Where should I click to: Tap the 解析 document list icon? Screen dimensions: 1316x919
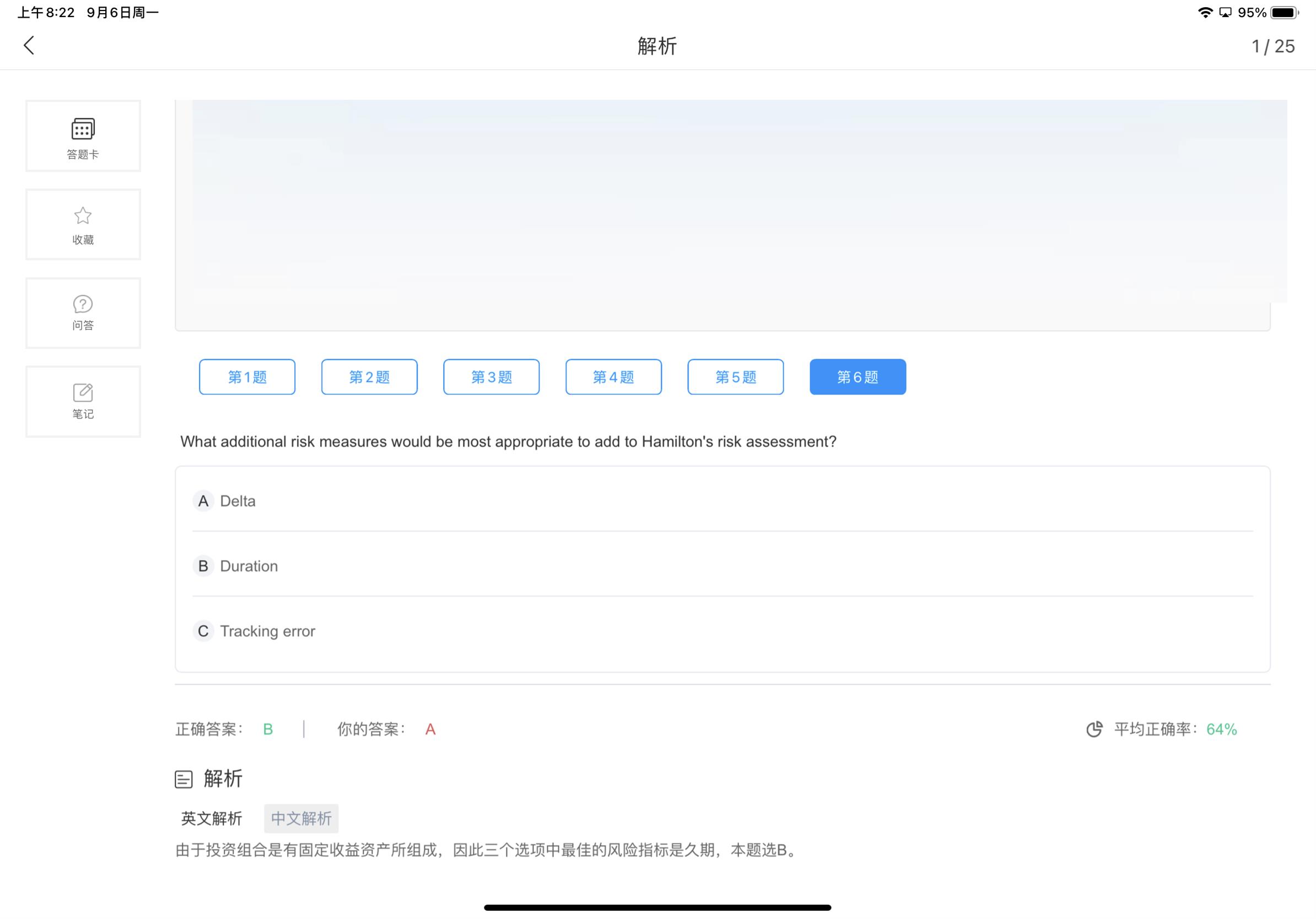184,779
